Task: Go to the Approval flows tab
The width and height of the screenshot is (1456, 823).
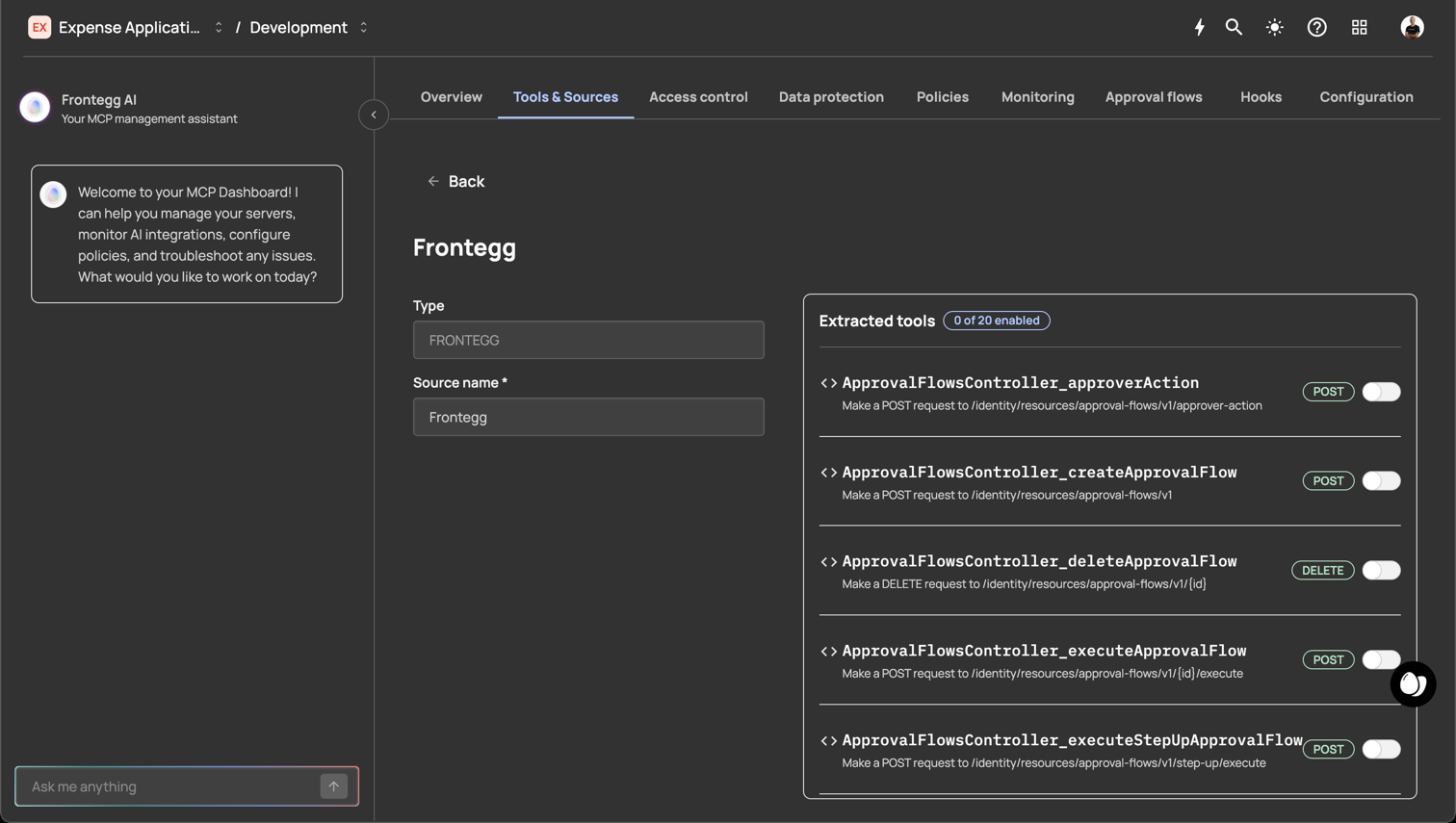Action: tap(1153, 97)
